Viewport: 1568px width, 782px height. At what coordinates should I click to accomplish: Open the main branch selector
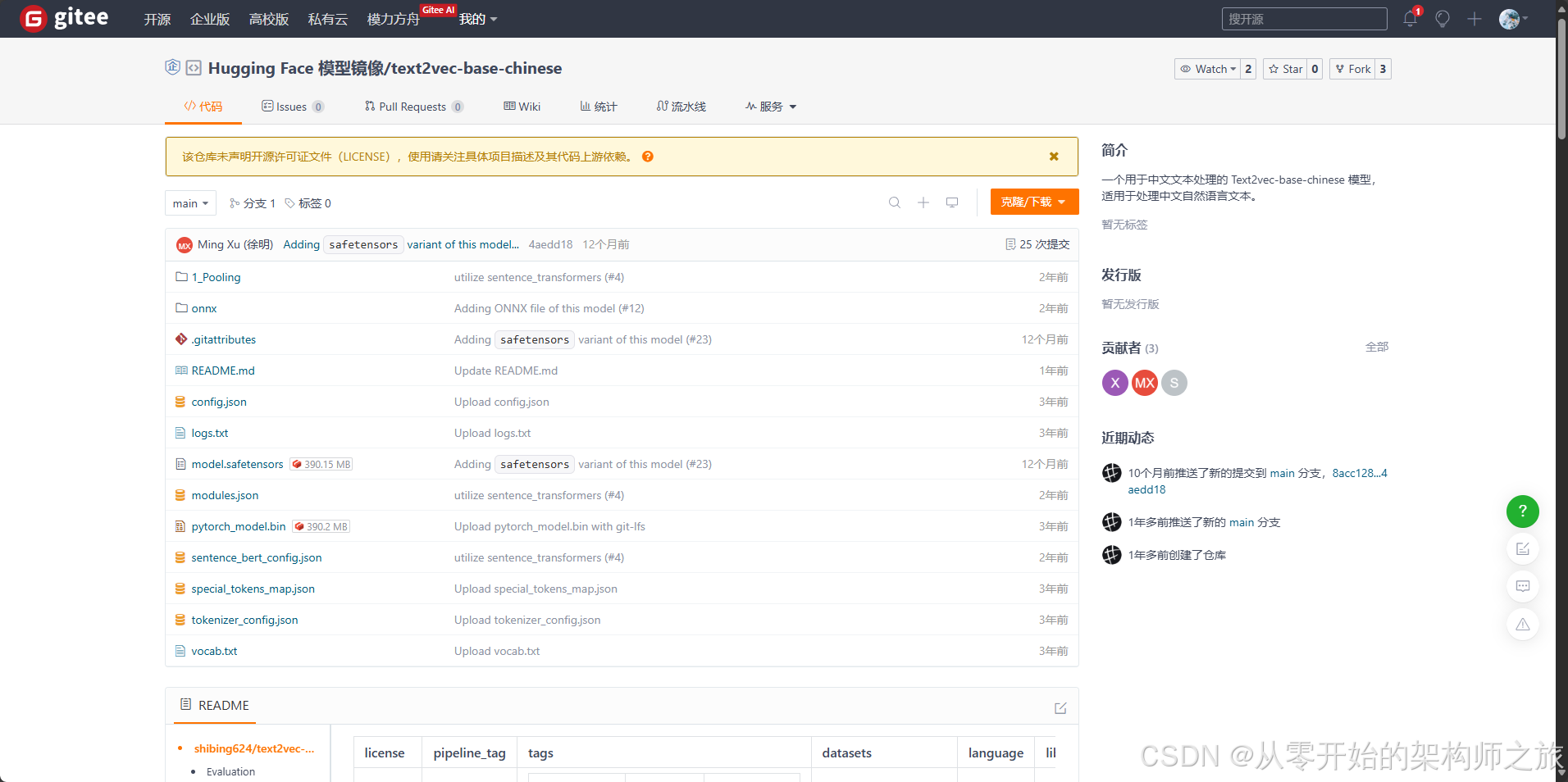(x=189, y=202)
